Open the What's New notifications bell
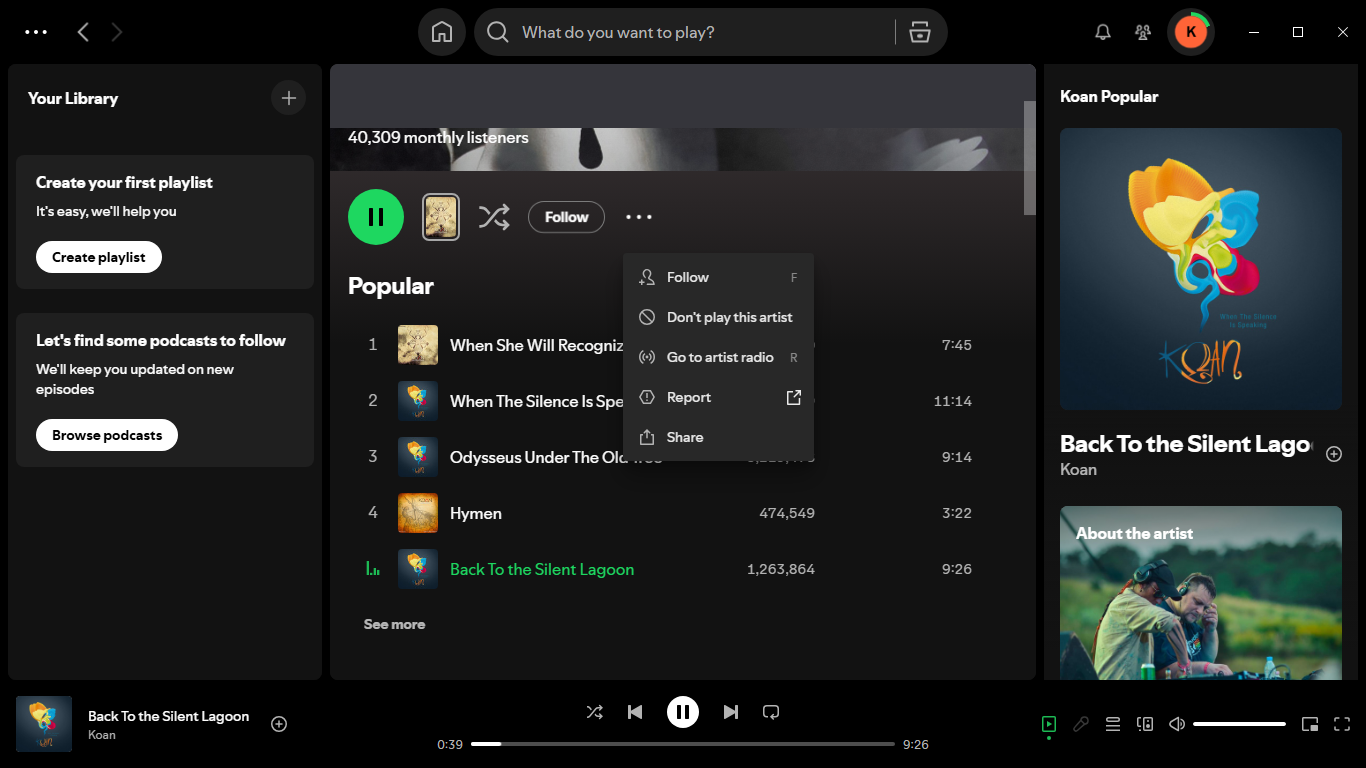1366x768 pixels. pyautogui.click(x=1103, y=32)
